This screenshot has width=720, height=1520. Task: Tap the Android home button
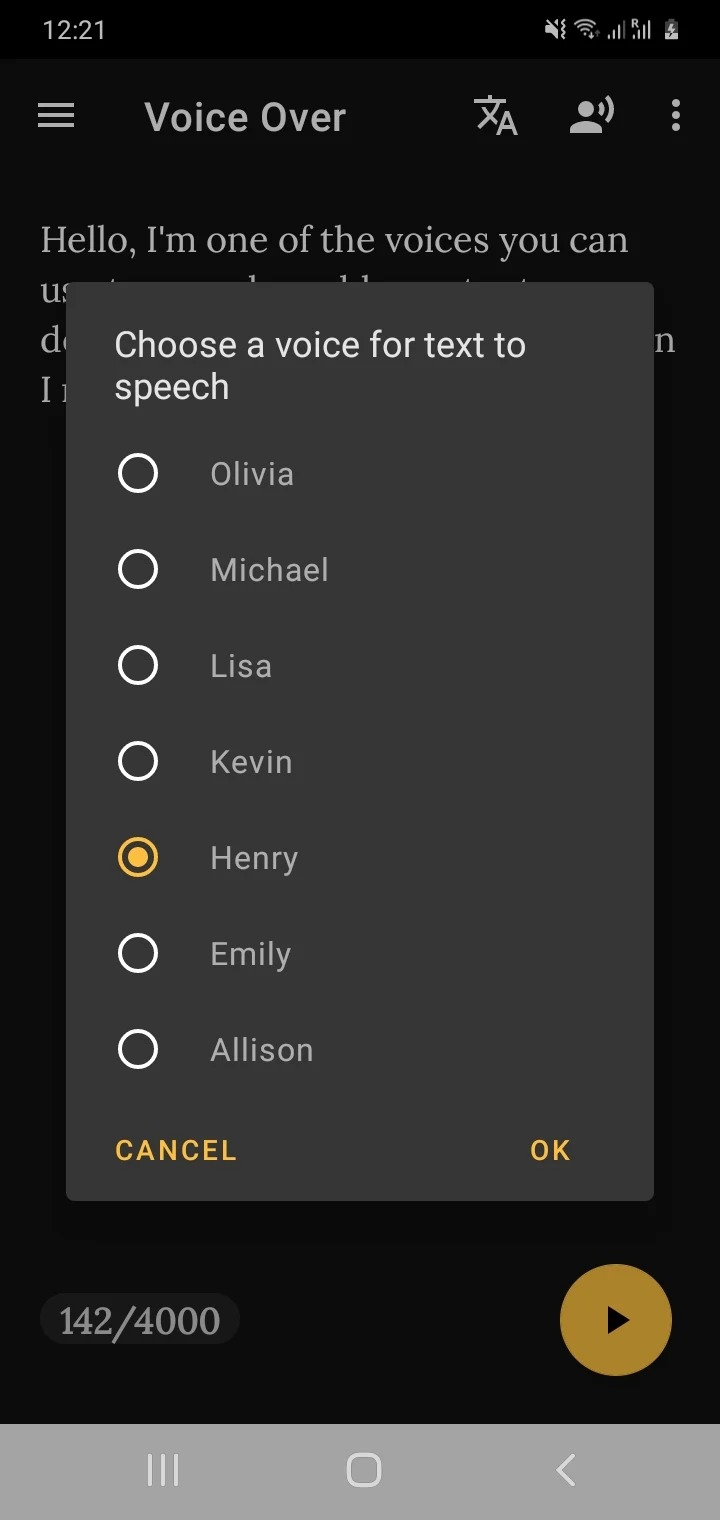363,1470
